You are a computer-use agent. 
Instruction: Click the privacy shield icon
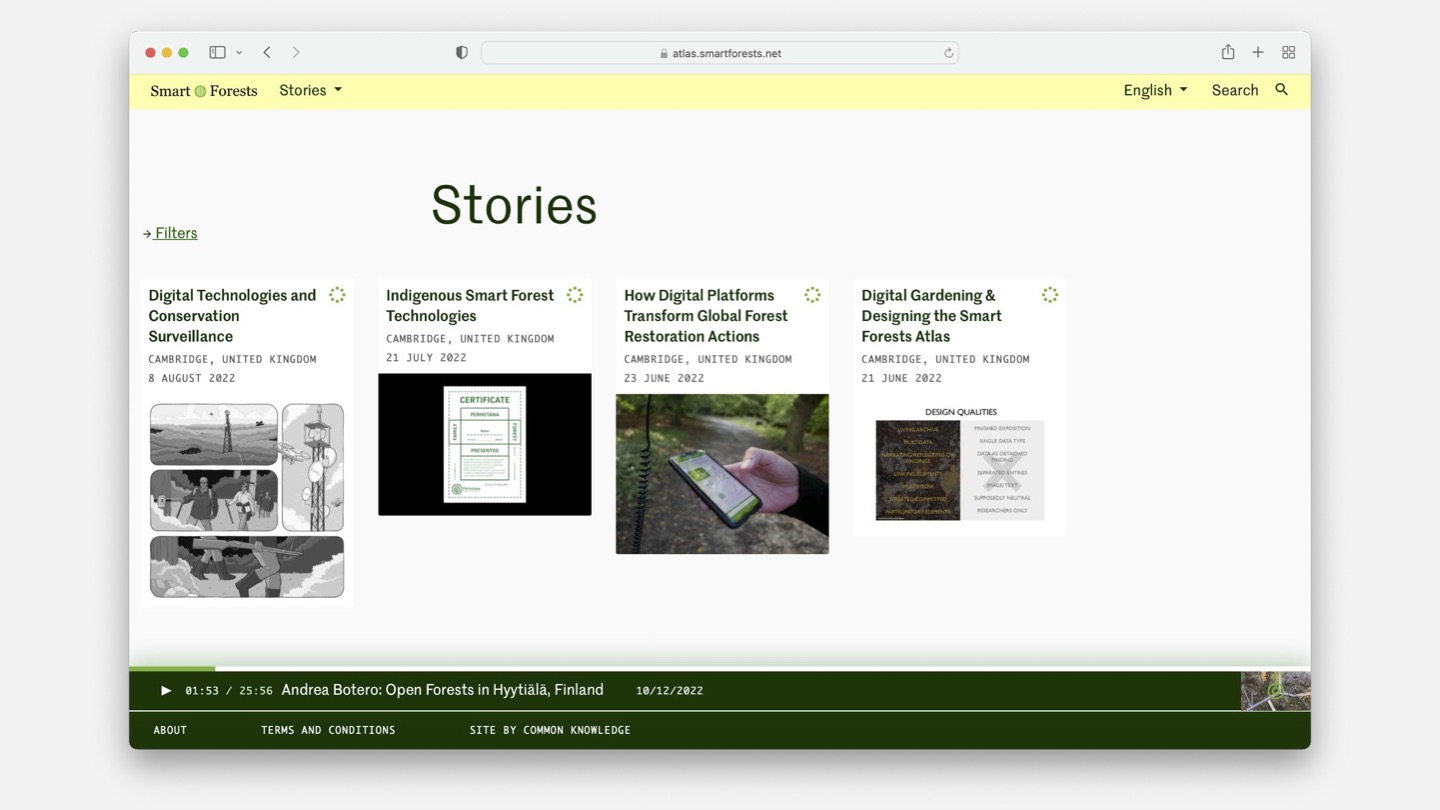[461, 53]
